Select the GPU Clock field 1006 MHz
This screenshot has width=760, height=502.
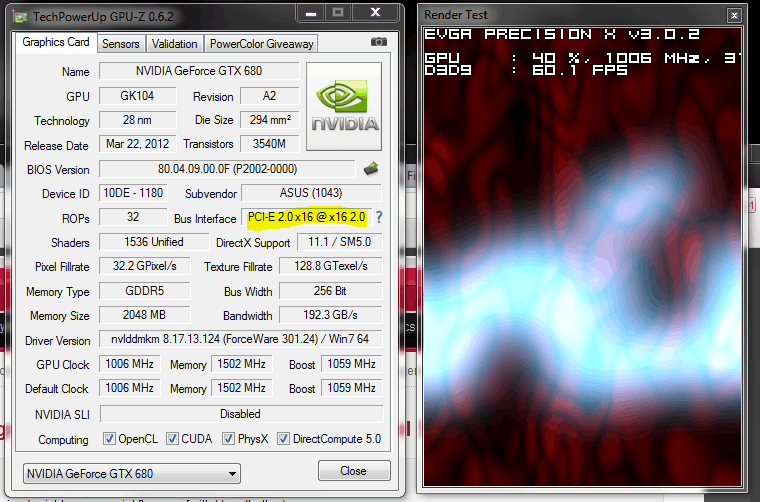[129, 364]
